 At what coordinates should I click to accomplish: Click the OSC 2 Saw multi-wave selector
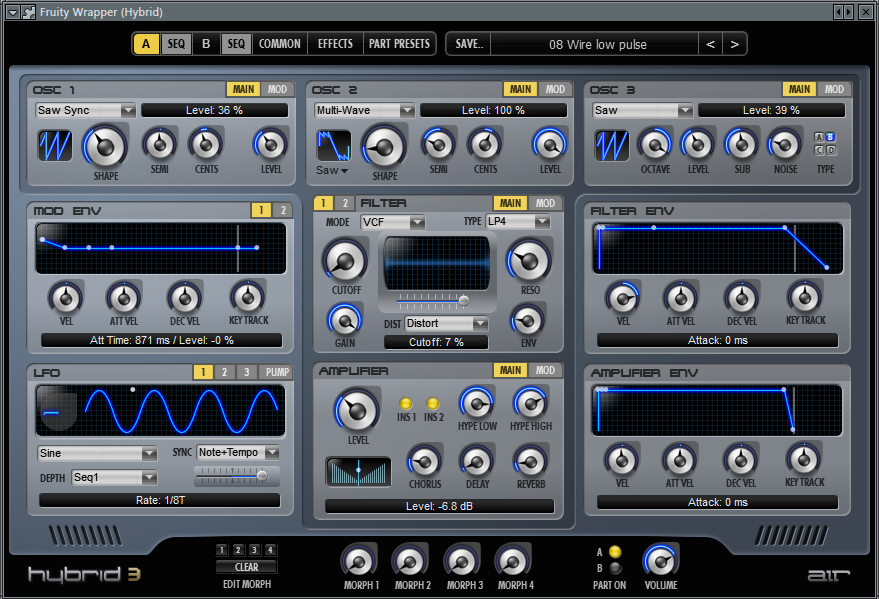click(x=332, y=170)
